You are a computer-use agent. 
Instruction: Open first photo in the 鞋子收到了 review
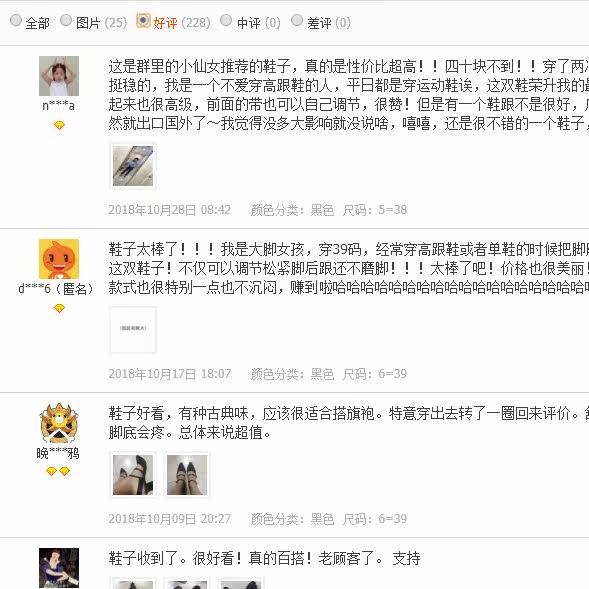(133, 583)
